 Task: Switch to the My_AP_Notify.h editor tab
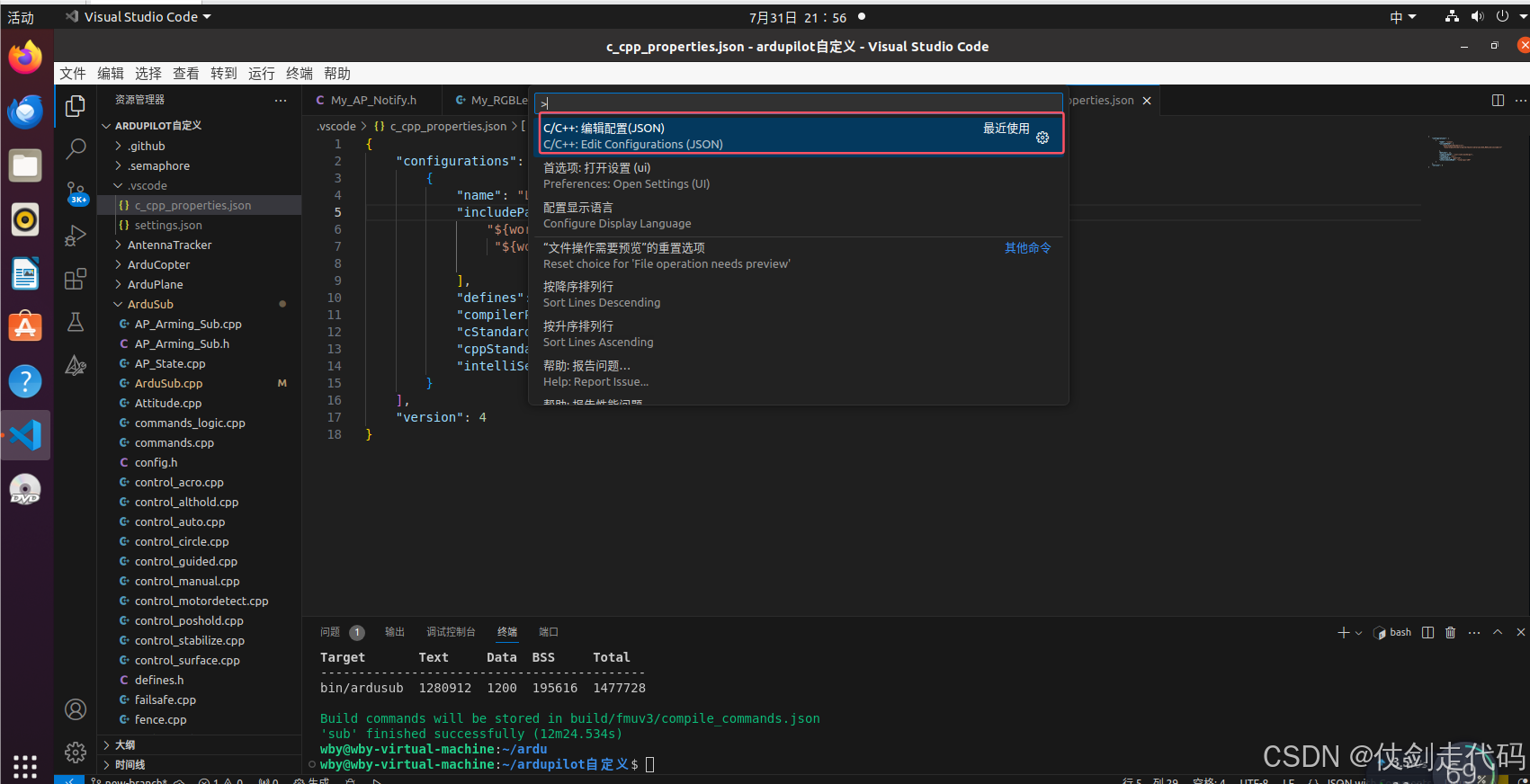point(372,101)
